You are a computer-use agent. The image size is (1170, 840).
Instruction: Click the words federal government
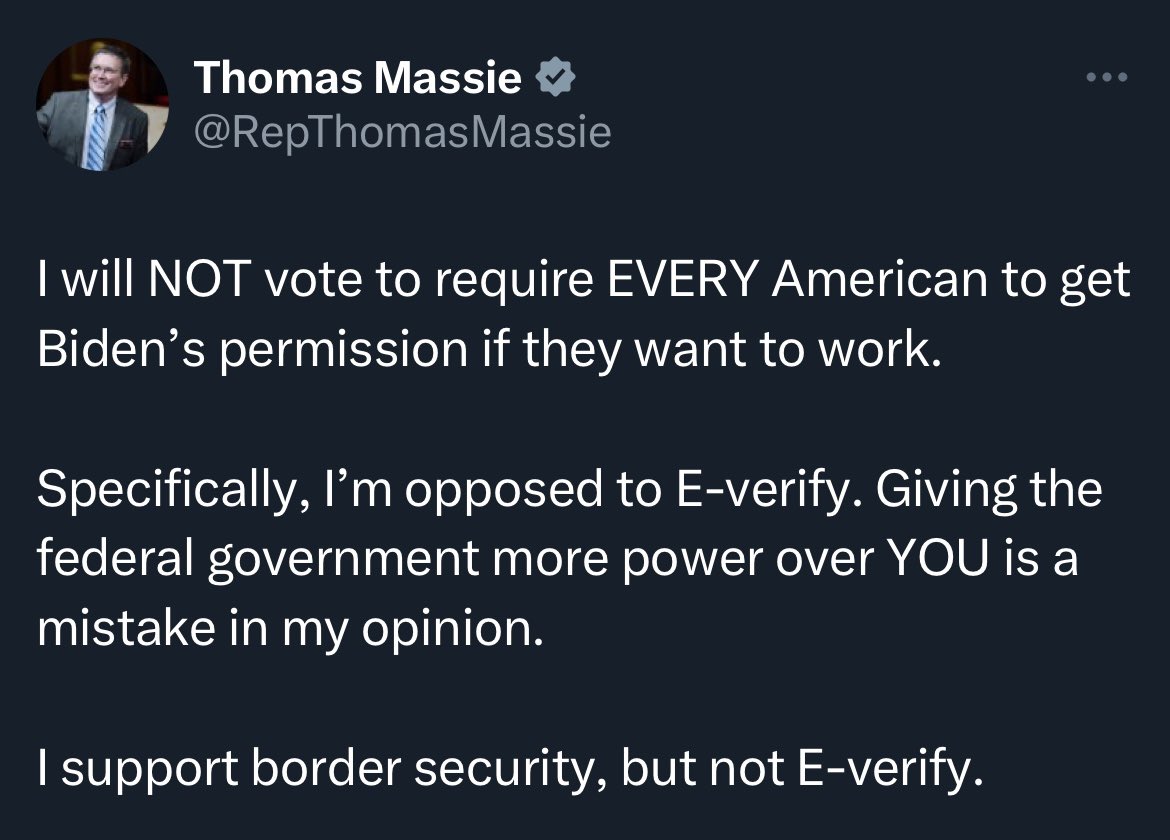[257, 558]
